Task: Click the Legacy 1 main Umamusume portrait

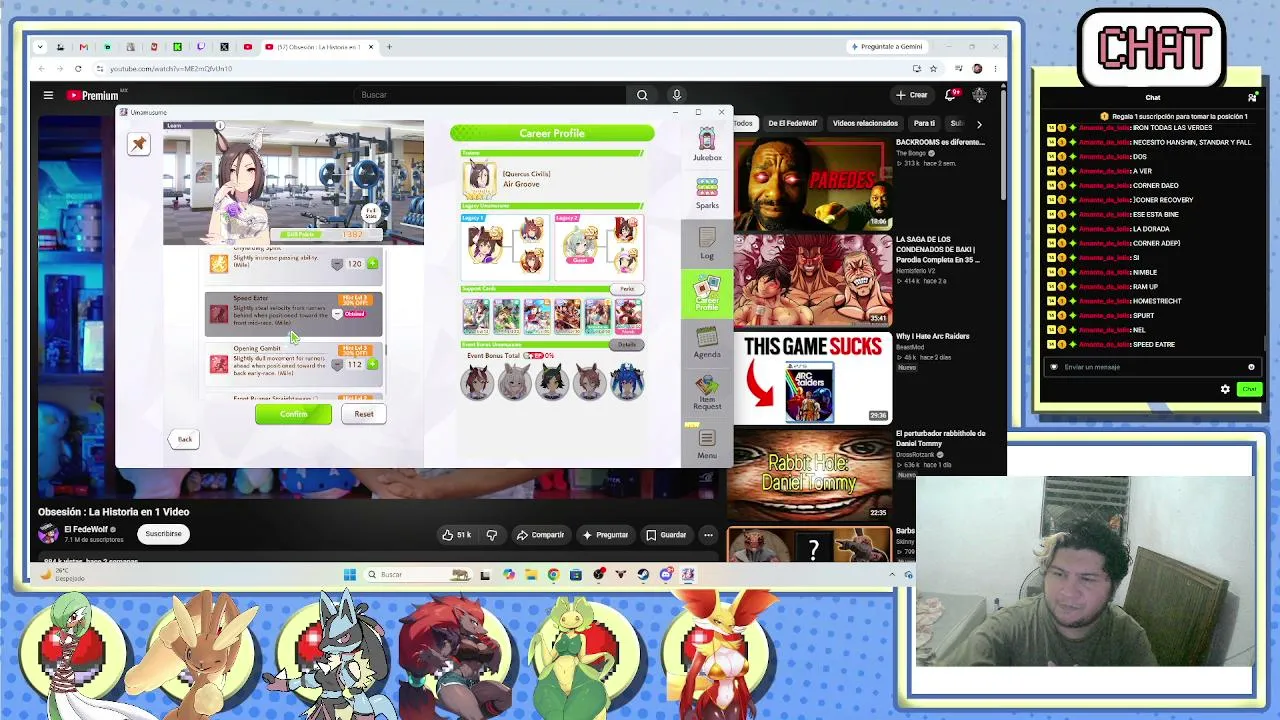Action: (x=484, y=246)
